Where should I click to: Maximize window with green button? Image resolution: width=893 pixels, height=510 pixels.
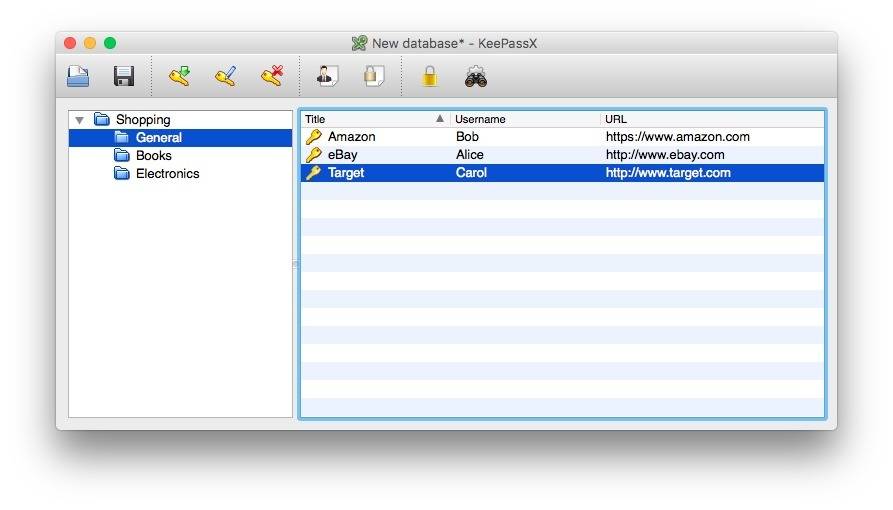pyautogui.click(x=110, y=43)
